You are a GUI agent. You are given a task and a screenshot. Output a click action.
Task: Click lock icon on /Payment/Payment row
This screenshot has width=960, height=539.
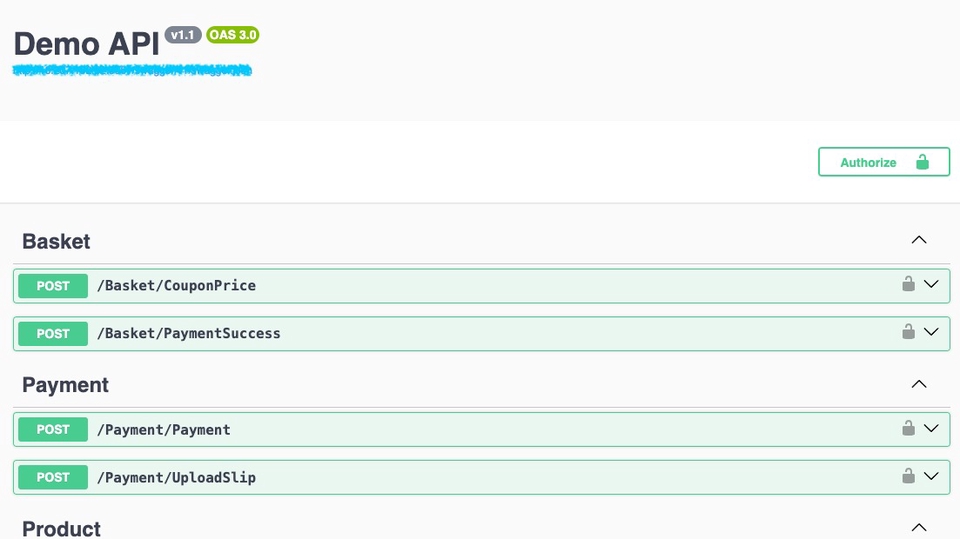click(908, 428)
